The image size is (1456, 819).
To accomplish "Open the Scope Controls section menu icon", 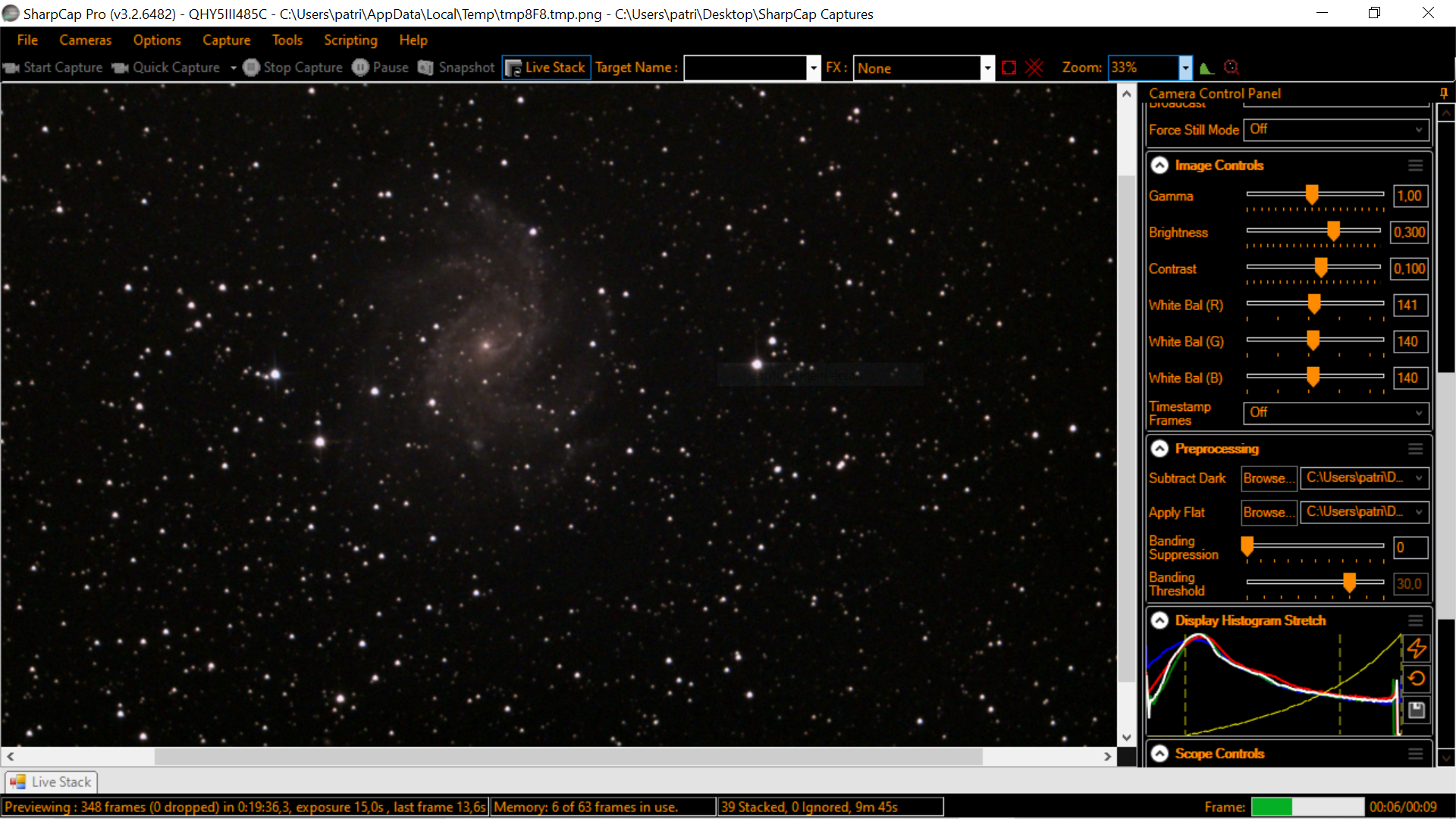I will (x=1415, y=754).
